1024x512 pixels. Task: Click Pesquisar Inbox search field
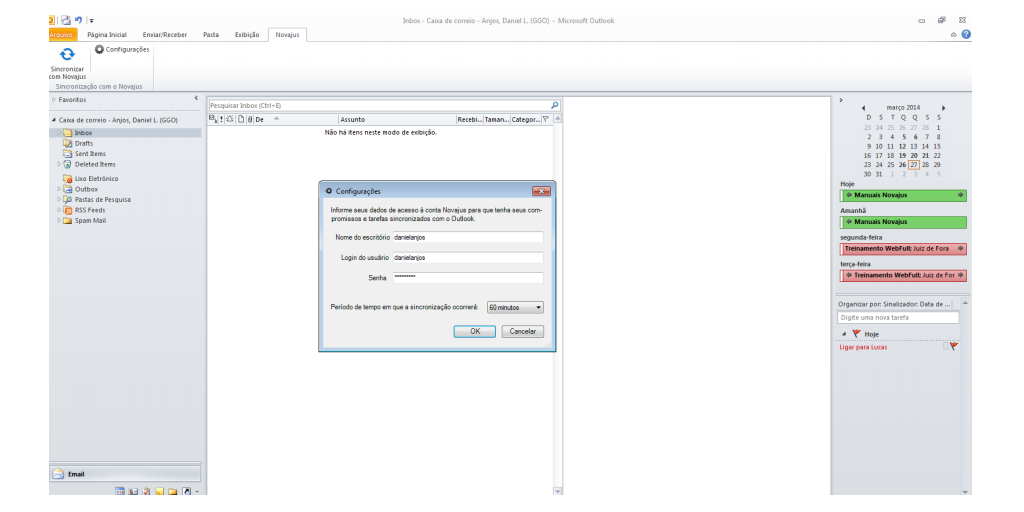coord(379,105)
